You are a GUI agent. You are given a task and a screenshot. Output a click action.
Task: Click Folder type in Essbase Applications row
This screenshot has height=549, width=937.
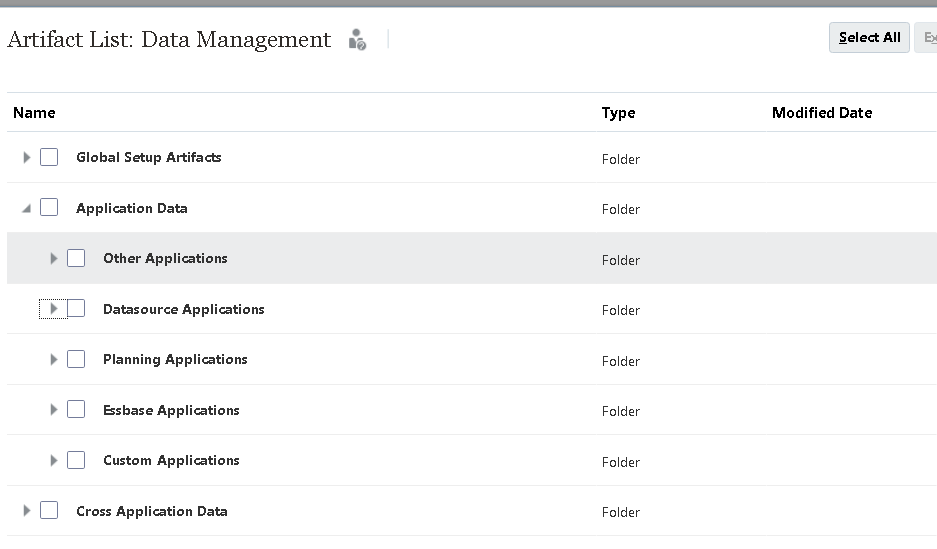point(621,412)
